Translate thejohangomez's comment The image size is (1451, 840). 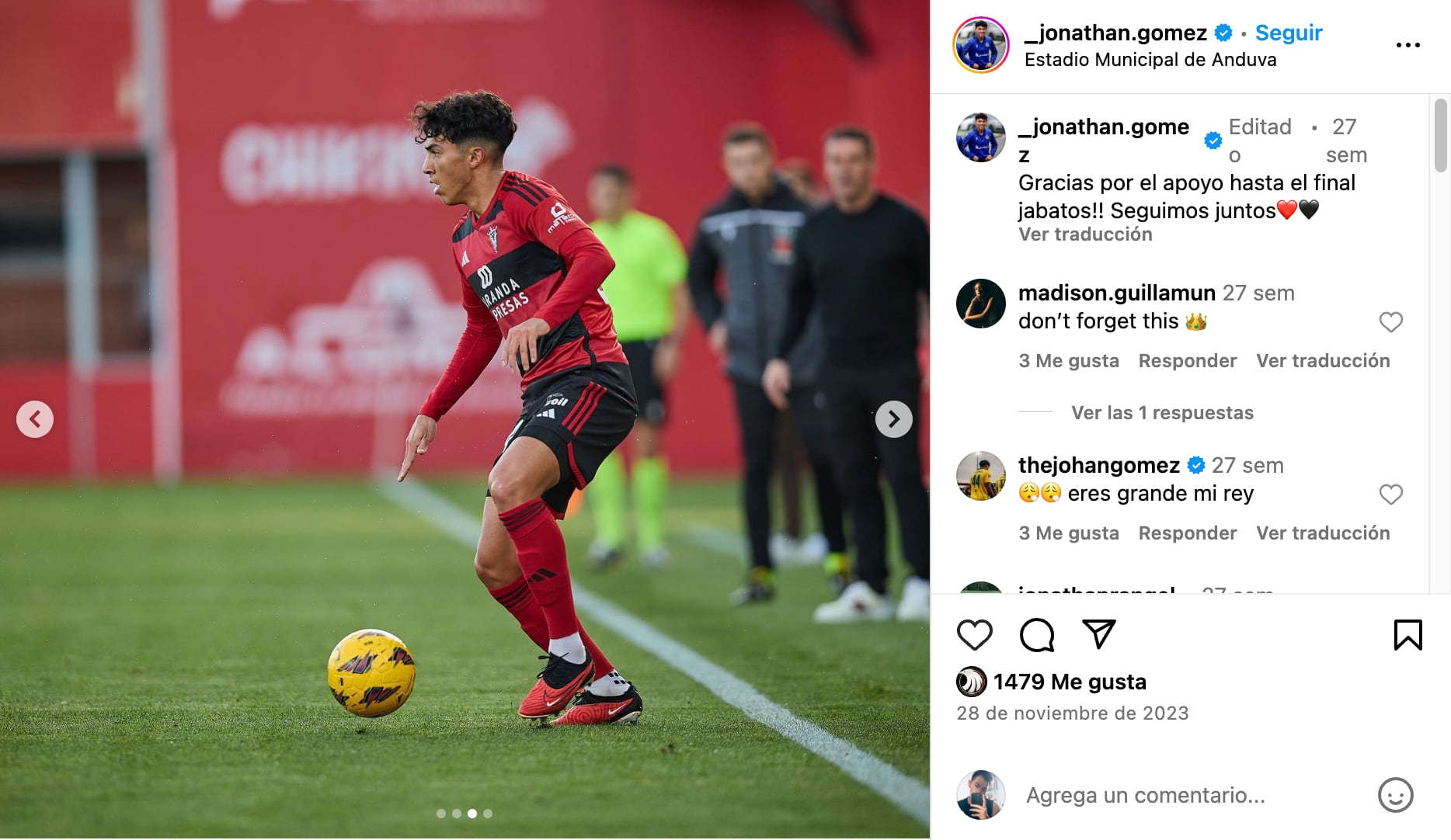click(x=1323, y=533)
